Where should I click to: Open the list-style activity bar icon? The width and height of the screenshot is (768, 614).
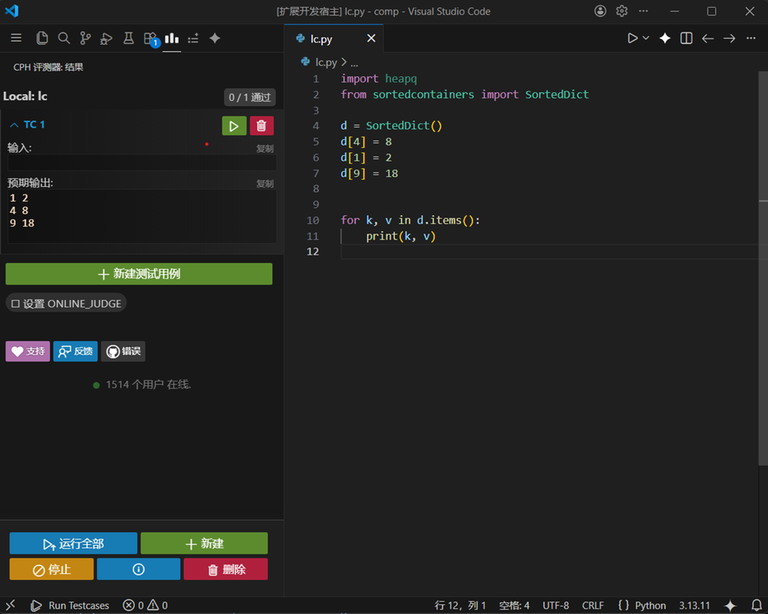click(193, 38)
